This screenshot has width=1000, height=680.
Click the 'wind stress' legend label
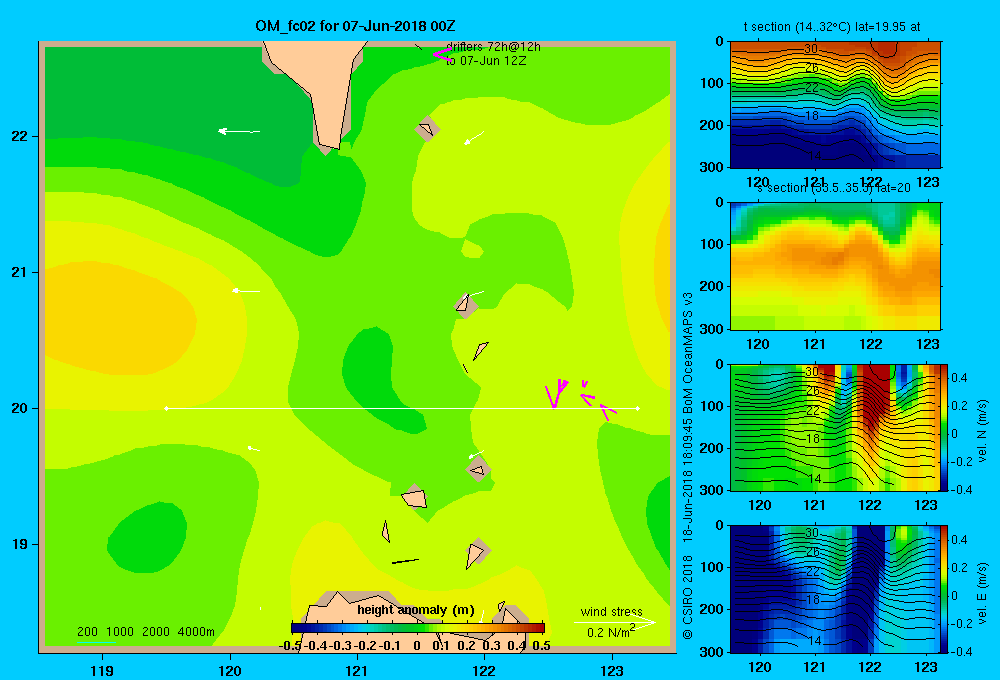[x=611, y=611]
